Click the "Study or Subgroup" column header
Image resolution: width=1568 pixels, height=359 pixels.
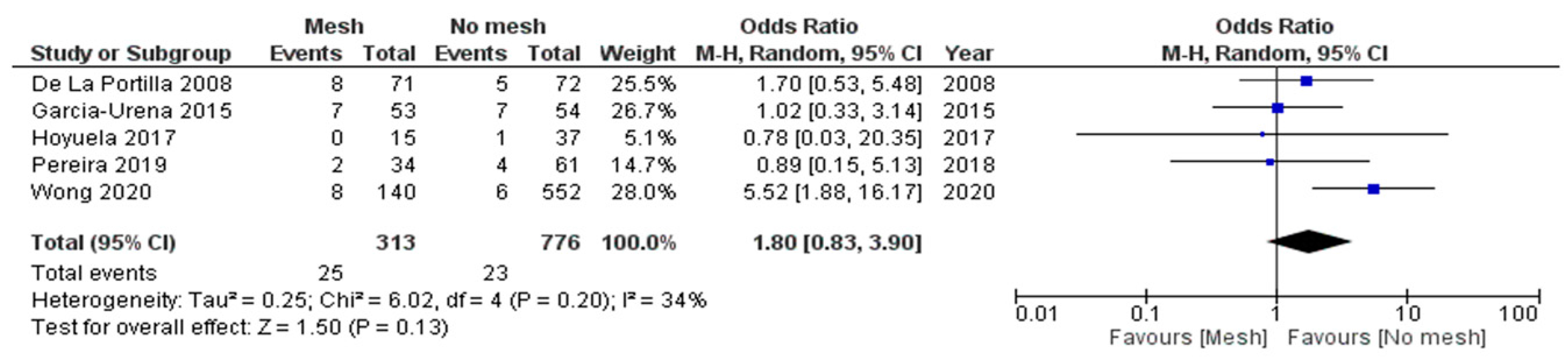click(131, 54)
